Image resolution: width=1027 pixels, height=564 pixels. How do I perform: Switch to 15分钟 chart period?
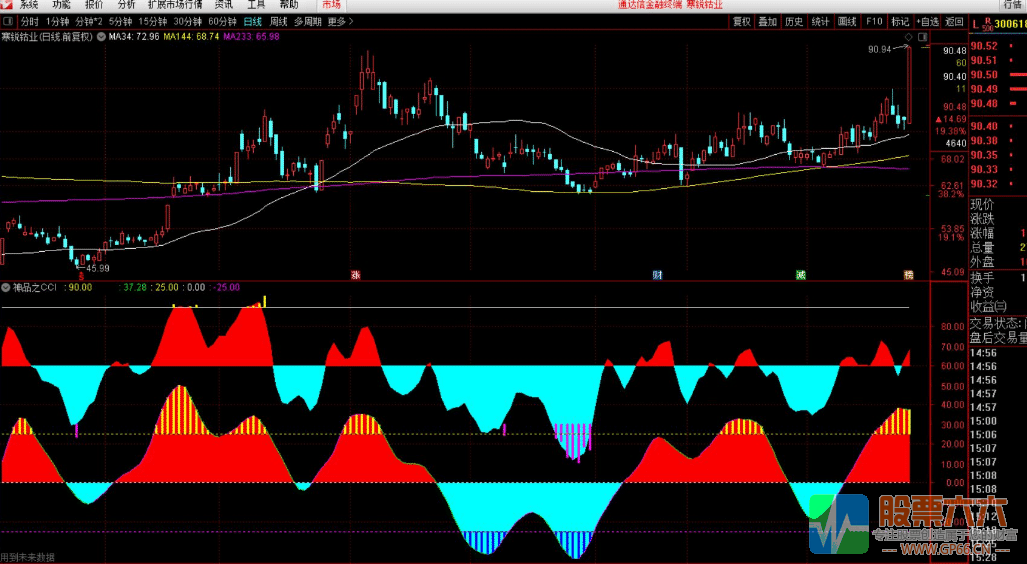(x=153, y=22)
